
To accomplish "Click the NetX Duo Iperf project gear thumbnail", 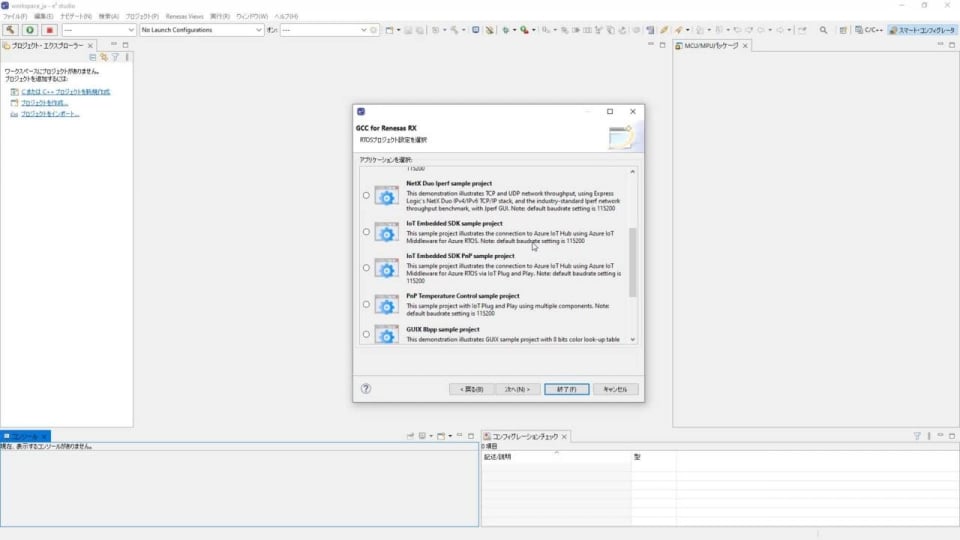I will pyautogui.click(x=386, y=196).
